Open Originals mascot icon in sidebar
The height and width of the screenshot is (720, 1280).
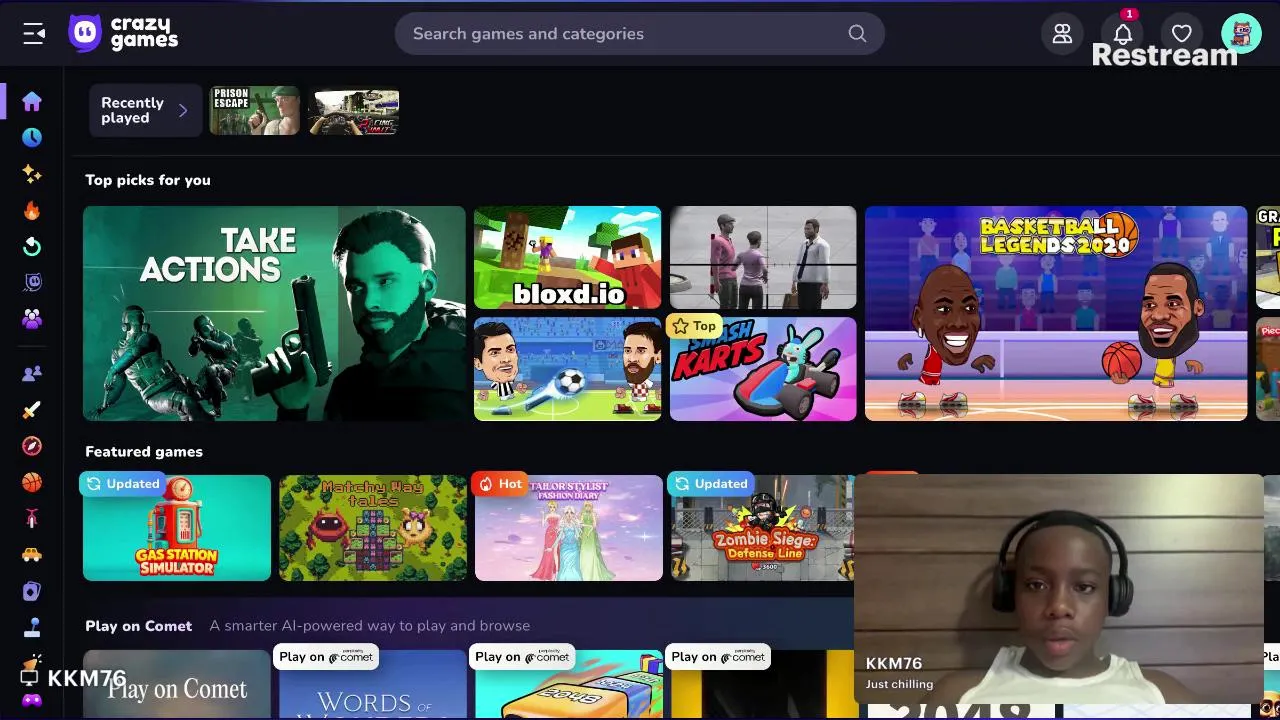click(32, 283)
